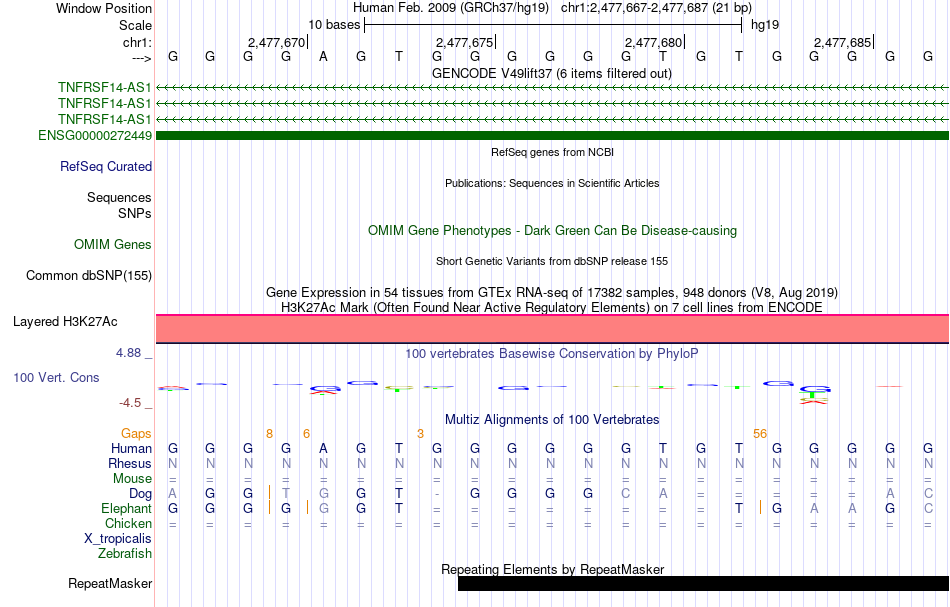
Task: Select the Elephant species row label
Action: 127,508
